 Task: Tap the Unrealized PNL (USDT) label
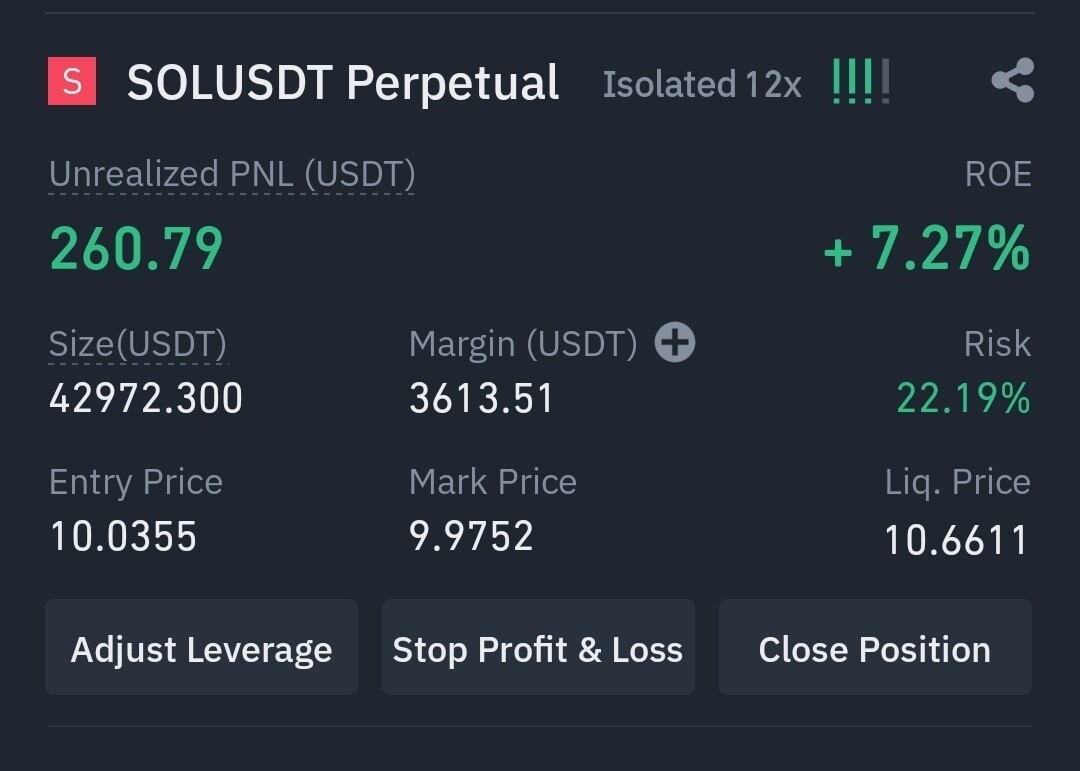(x=232, y=174)
